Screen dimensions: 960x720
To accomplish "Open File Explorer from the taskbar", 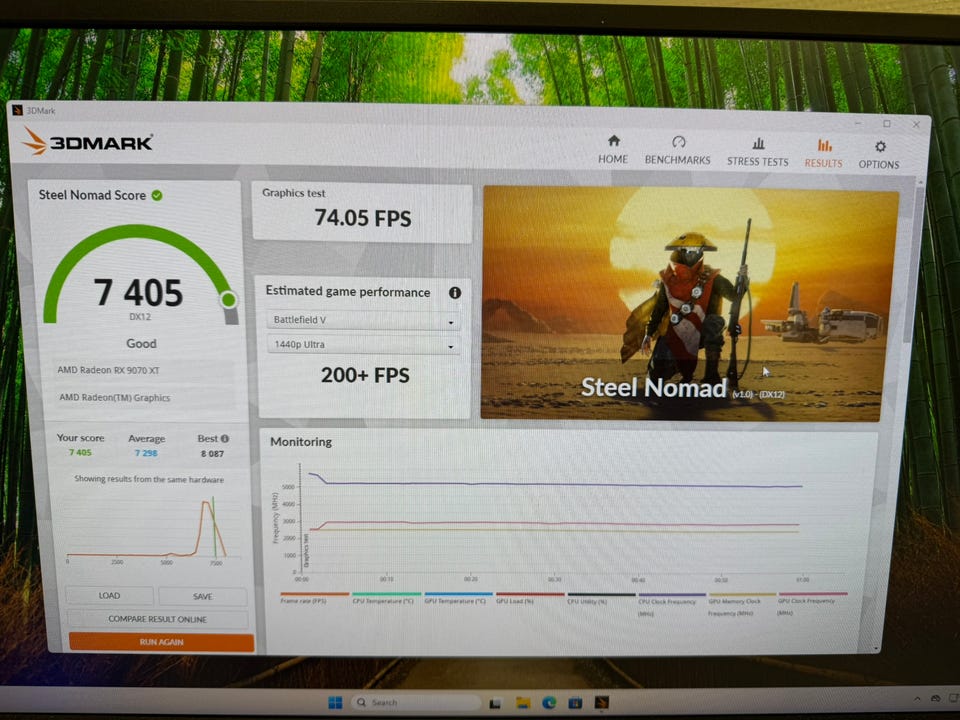I will [522, 703].
